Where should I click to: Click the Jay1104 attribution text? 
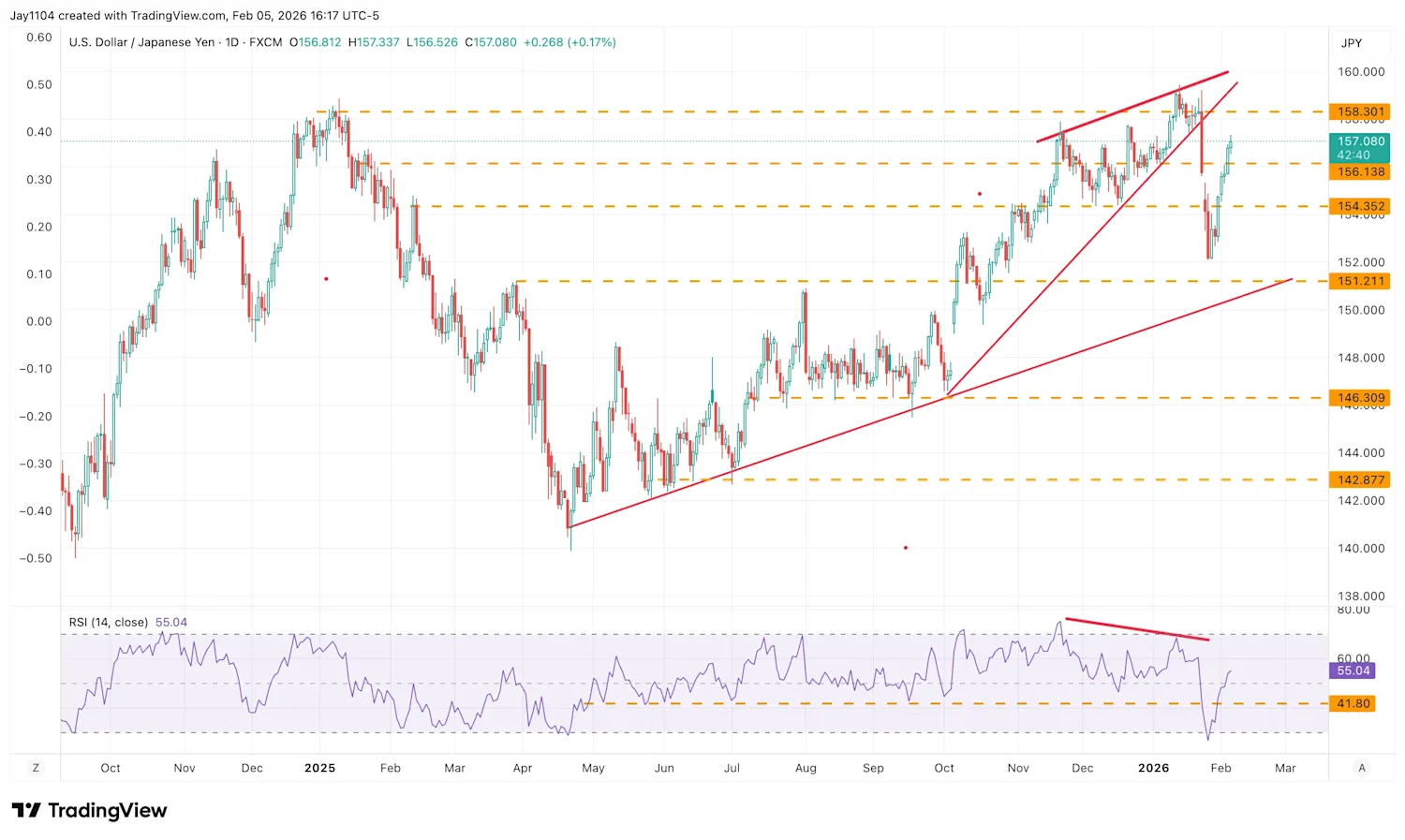point(33,15)
